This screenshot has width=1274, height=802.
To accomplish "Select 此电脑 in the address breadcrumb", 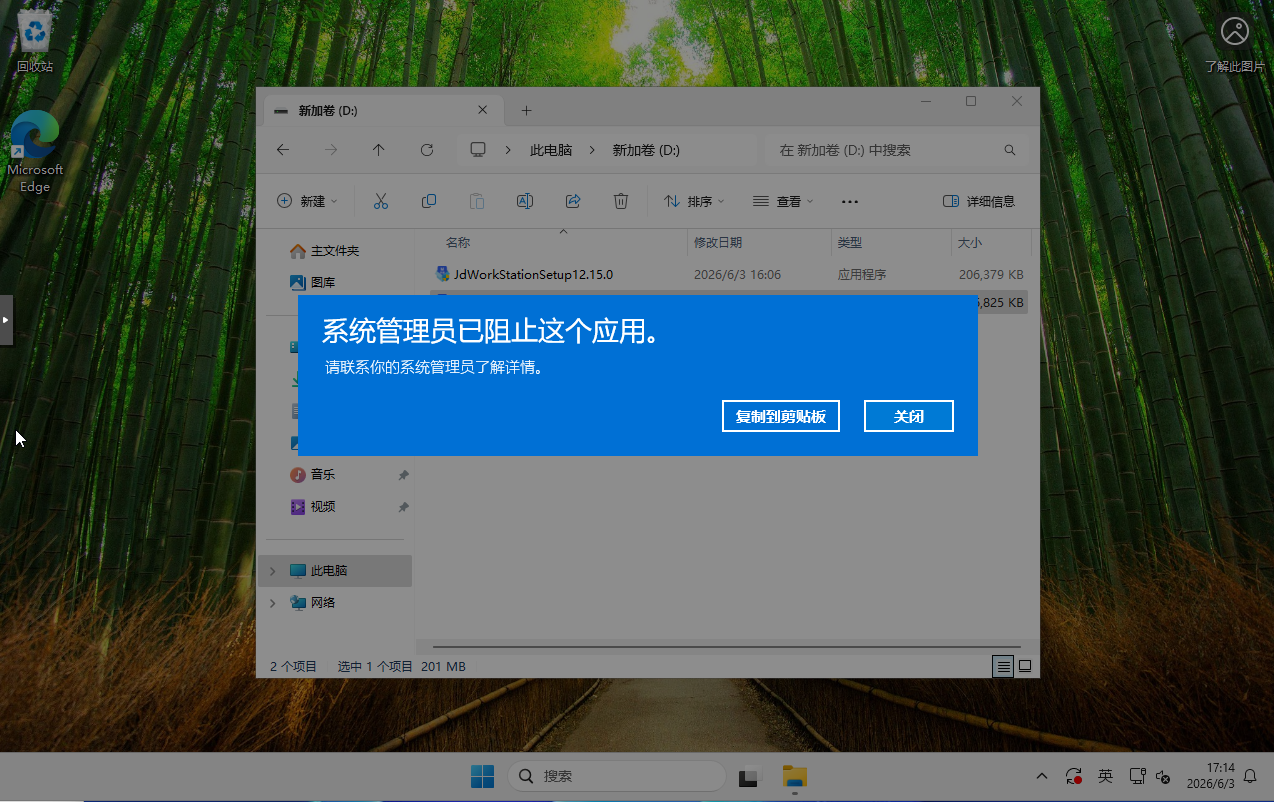I will [551, 150].
